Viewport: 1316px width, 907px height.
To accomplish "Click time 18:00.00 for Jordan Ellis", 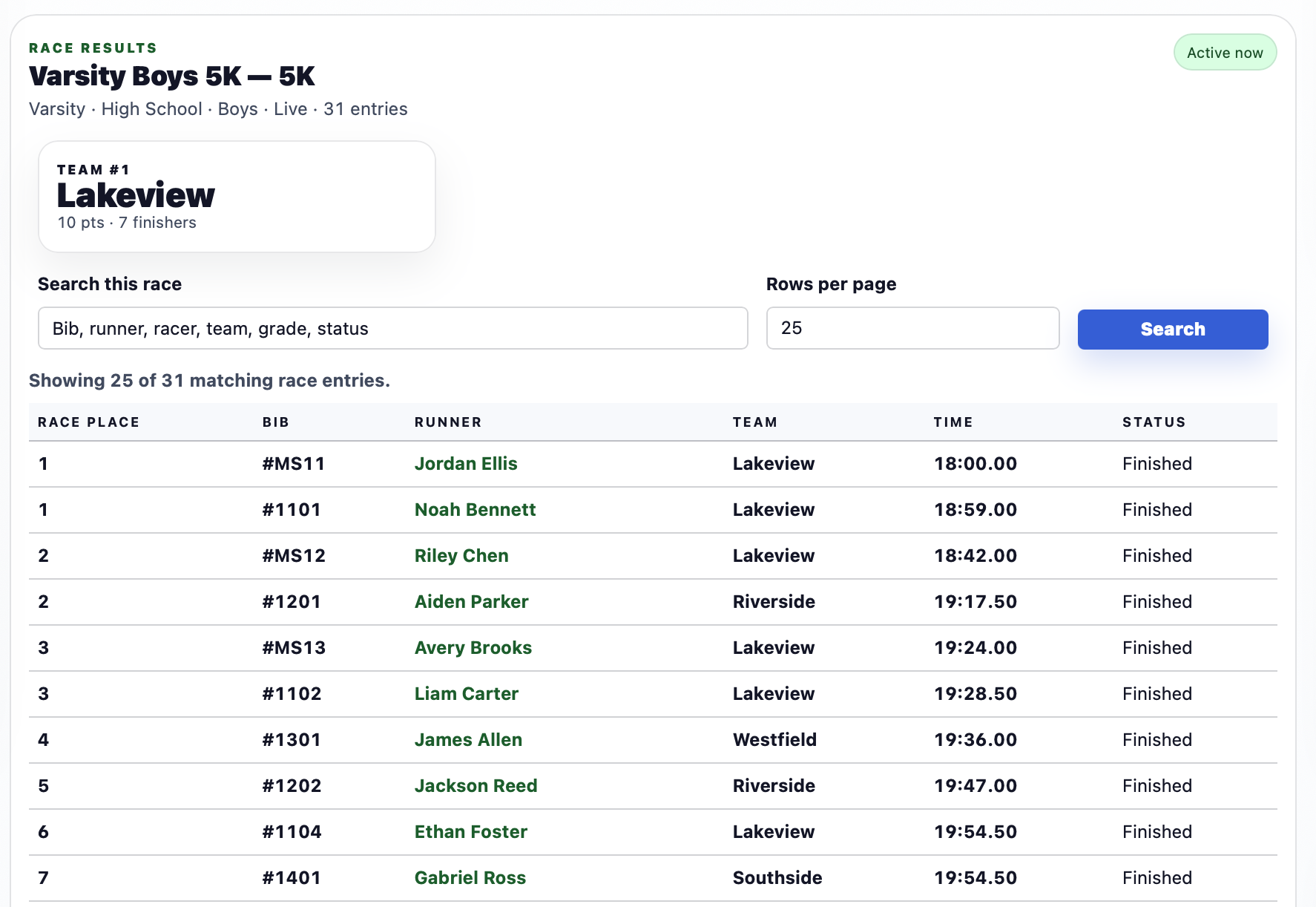I will pos(976,464).
